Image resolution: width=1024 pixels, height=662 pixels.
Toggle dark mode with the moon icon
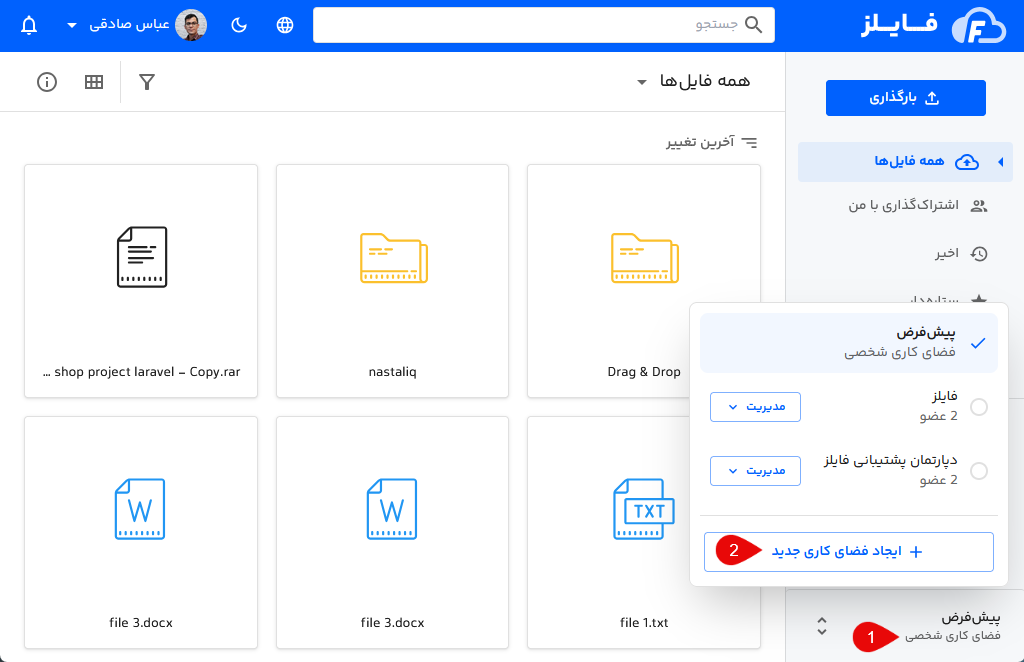(238, 24)
